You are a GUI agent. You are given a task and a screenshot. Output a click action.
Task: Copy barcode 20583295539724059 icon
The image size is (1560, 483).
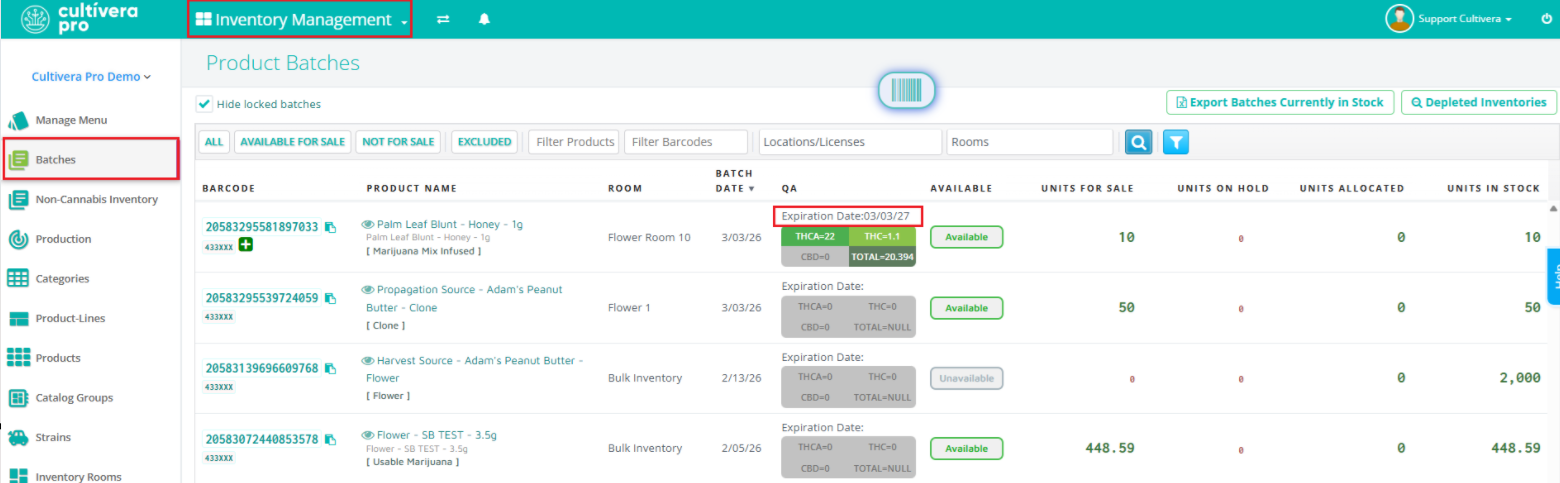tap(330, 298)
